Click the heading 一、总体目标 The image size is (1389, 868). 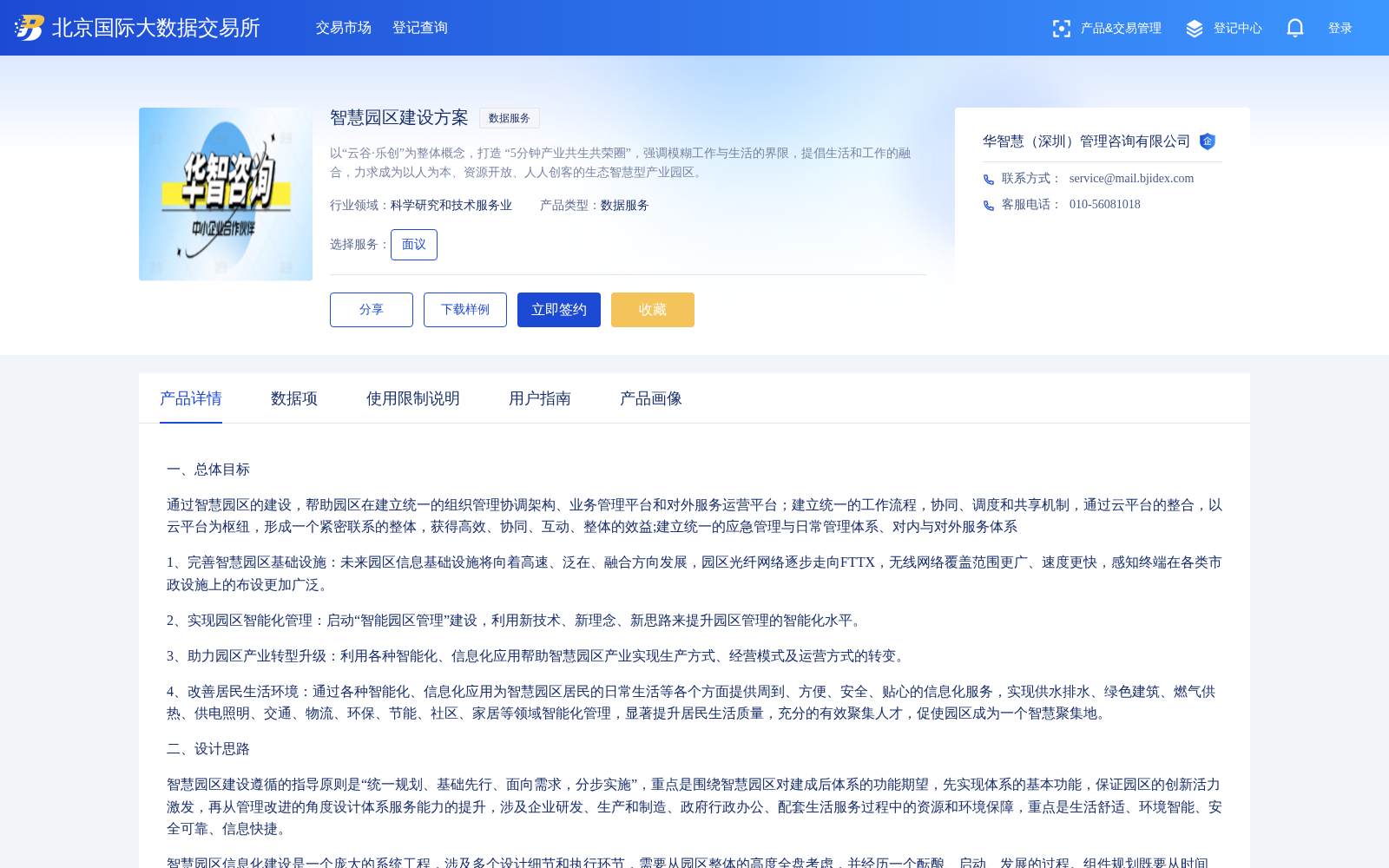tap(208, 470)
